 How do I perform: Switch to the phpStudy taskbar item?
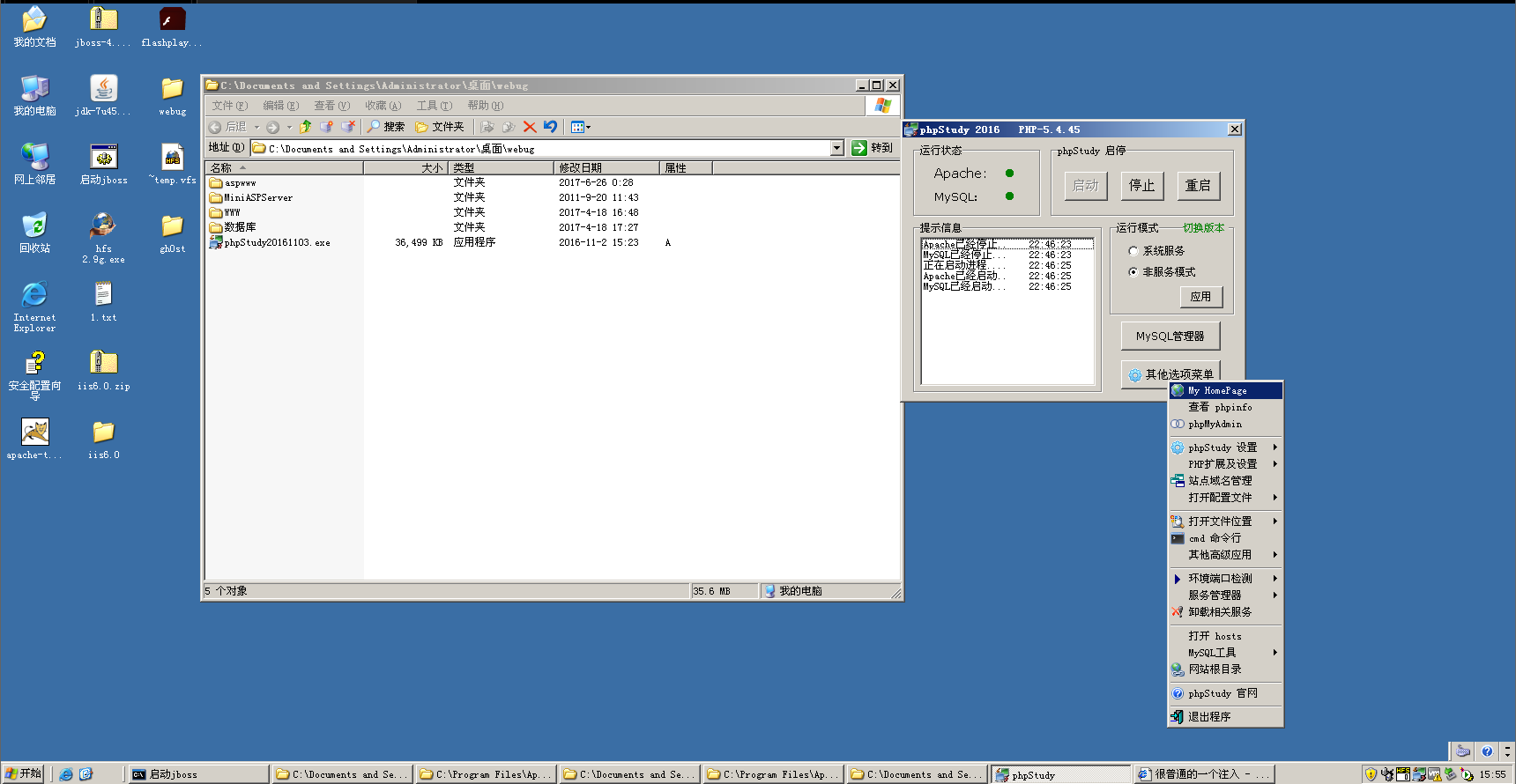click(1061, 774)
